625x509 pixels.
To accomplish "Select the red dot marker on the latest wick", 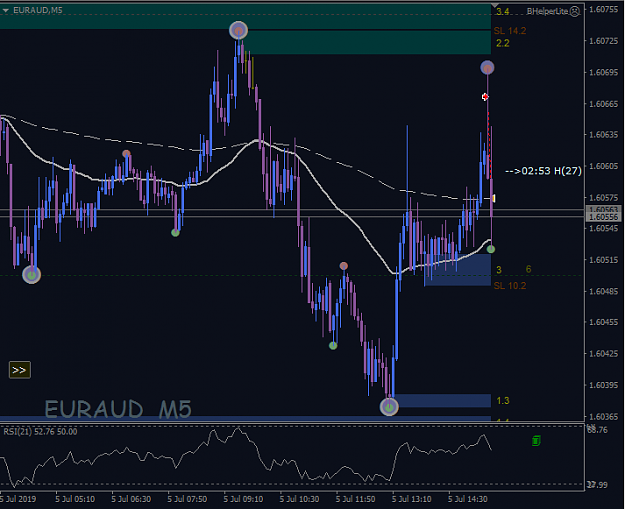I will [485, 97].
